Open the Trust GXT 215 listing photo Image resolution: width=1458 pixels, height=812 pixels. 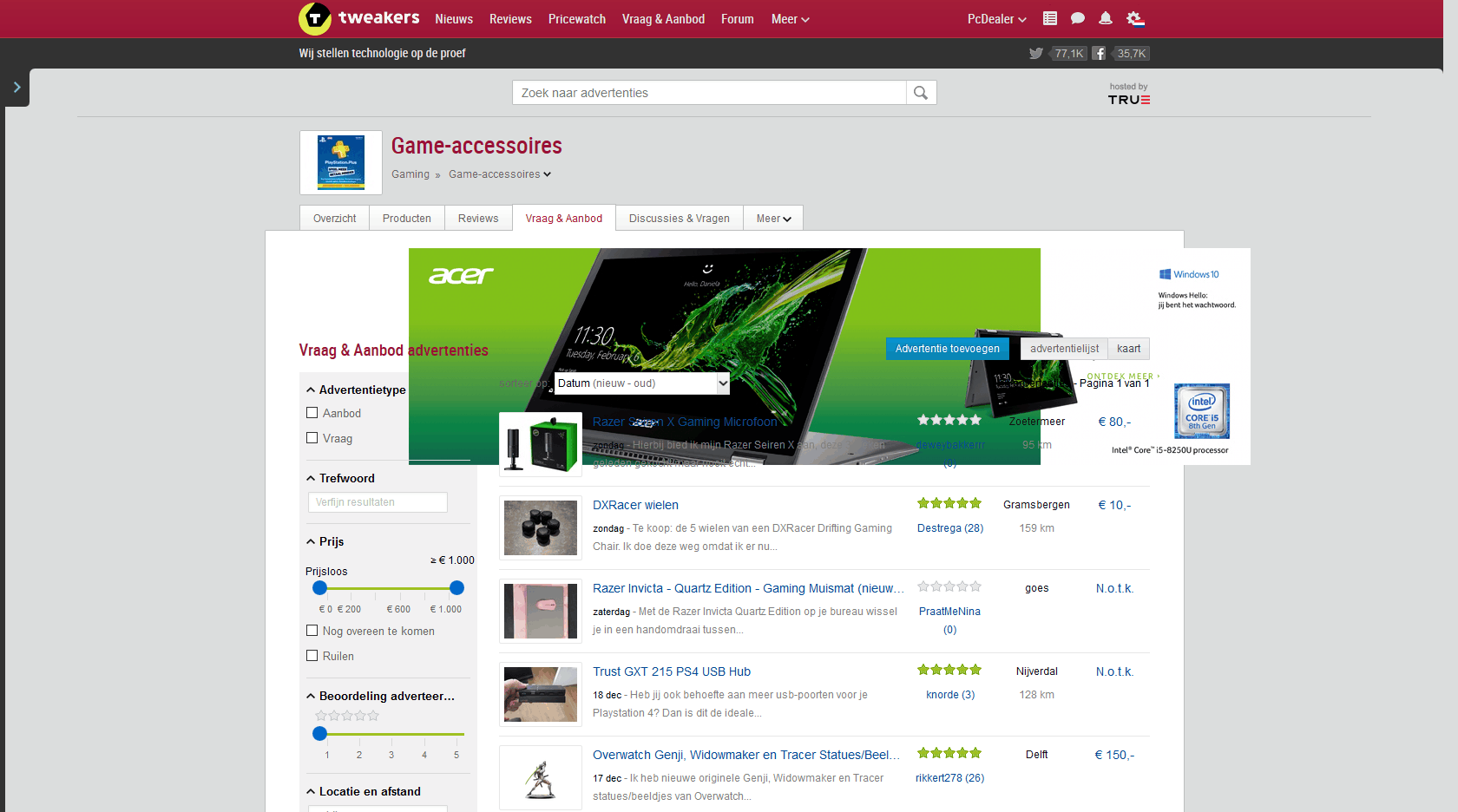[x=541, y=694]
